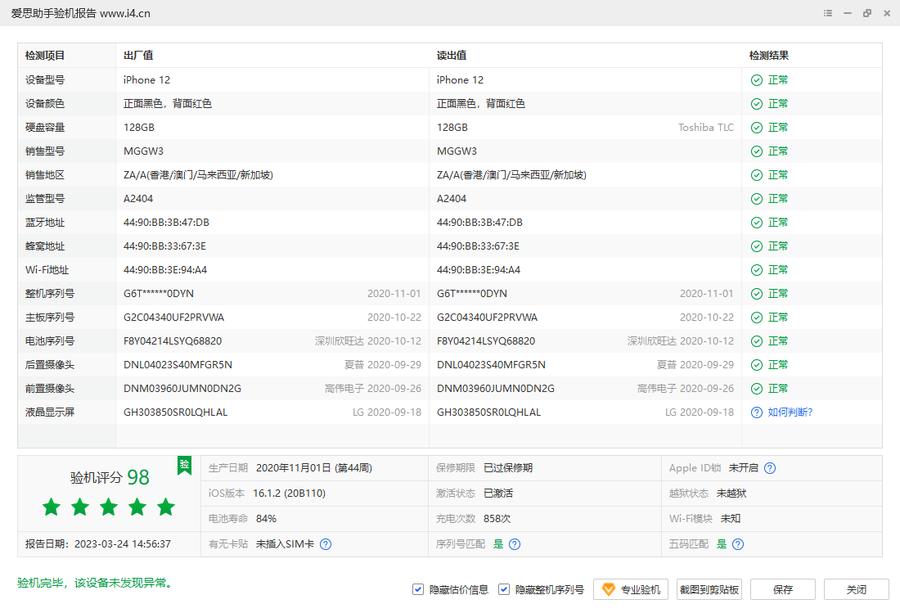Click the production date 2020年11月01日
This screenshot has height=613, width=900.
293,468
